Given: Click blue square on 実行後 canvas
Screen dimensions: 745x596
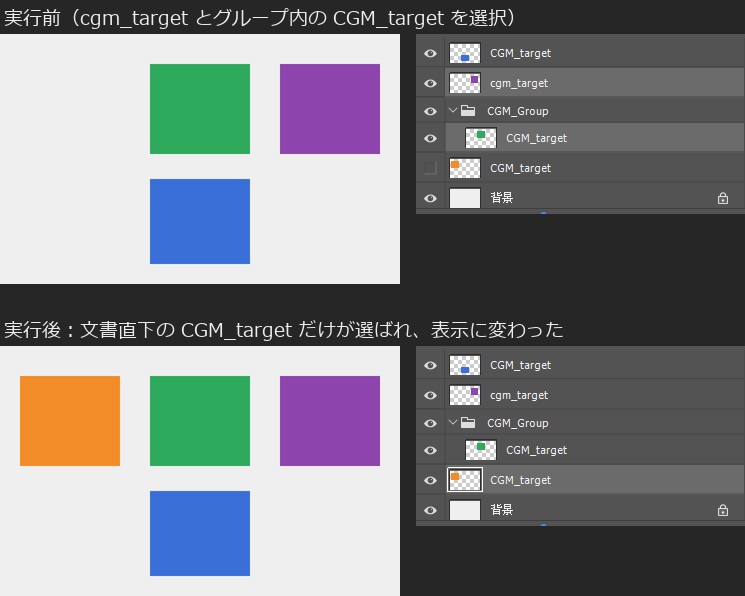Looking at the screenshot, I should [200, 533].
